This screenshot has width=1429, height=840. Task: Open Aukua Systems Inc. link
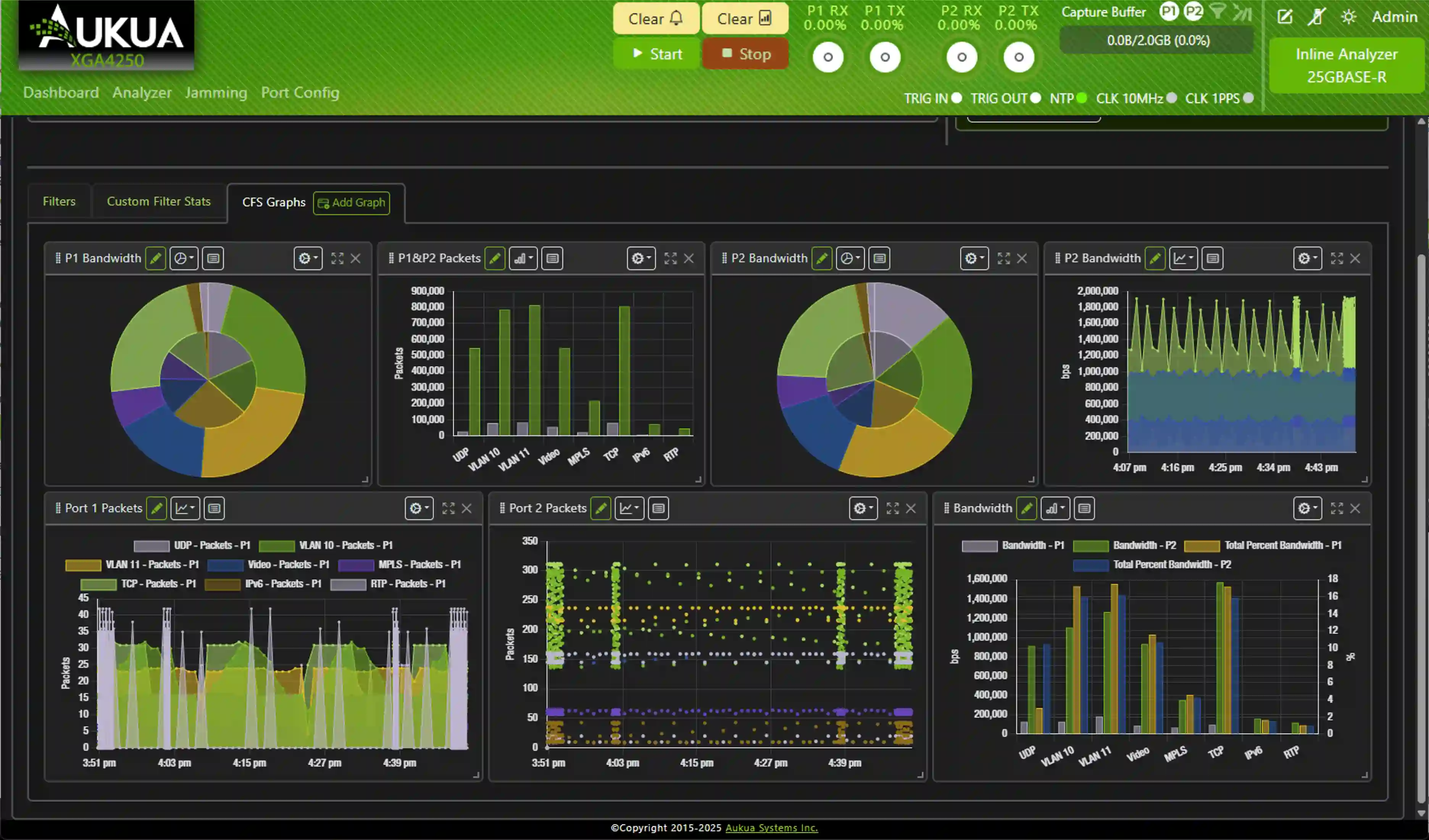click(772, 827)
